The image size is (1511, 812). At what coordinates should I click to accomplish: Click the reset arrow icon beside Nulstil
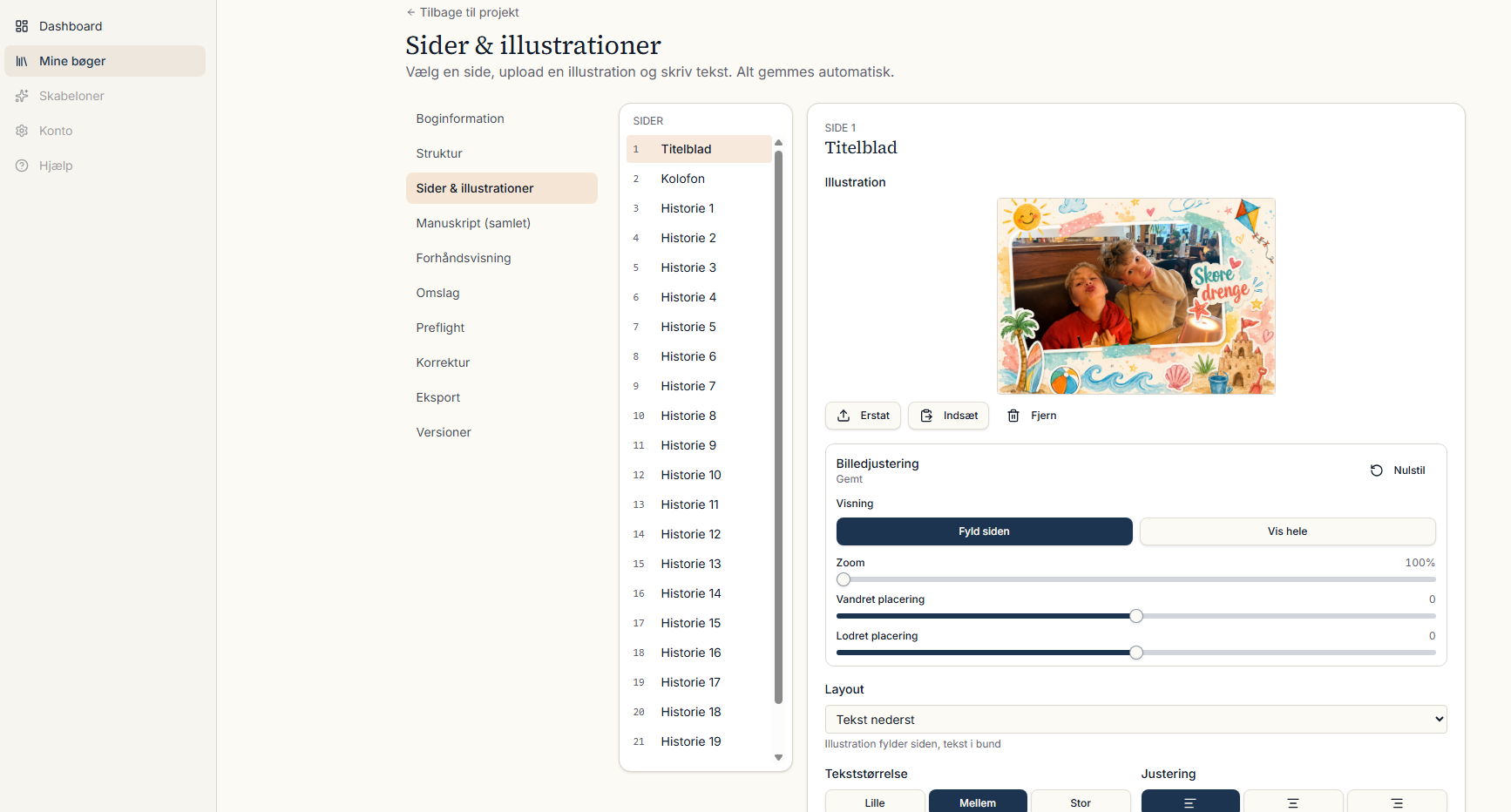[x=1377, y=470]
